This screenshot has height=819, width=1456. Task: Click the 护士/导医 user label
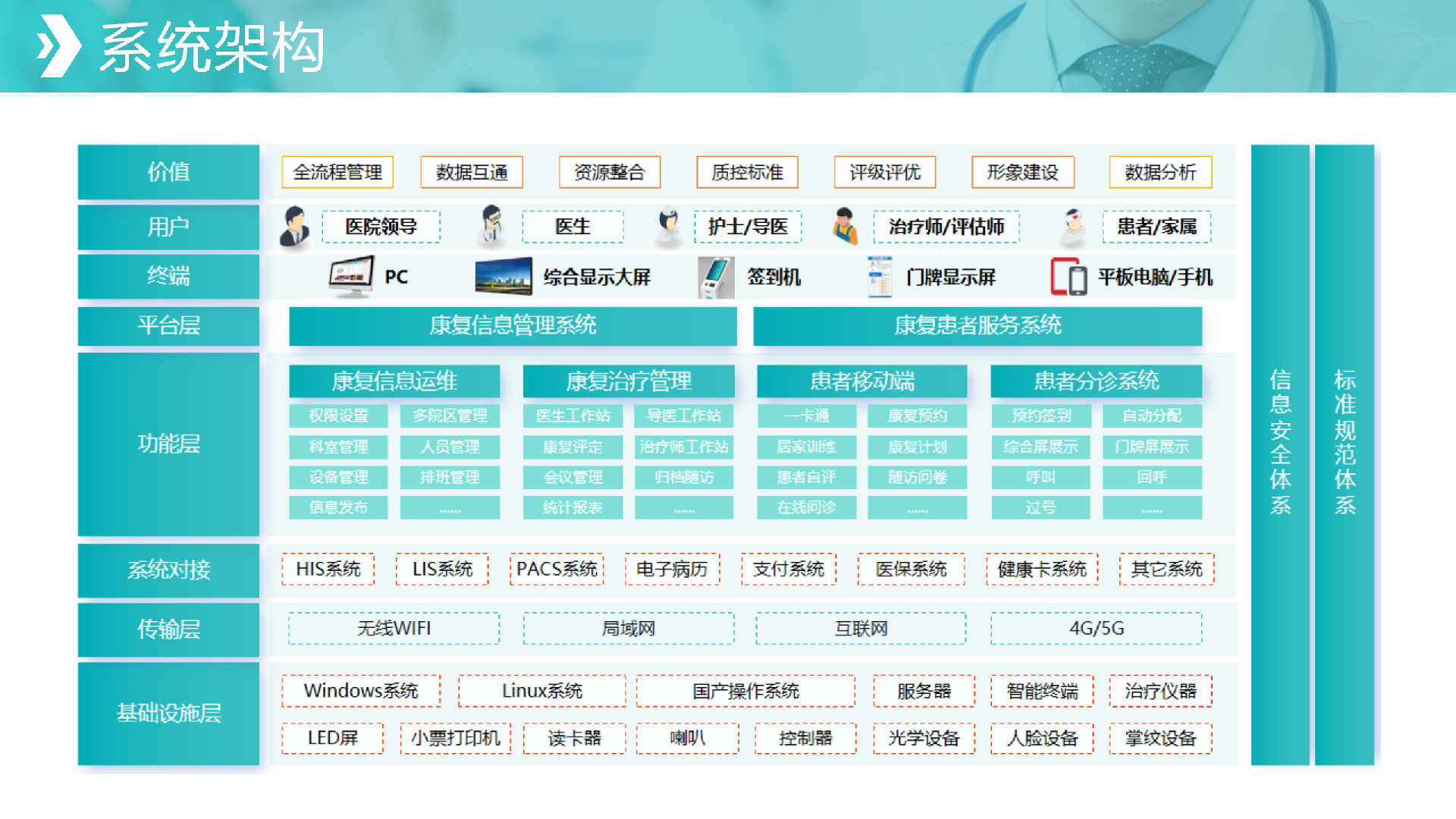[x=748, y=227]
